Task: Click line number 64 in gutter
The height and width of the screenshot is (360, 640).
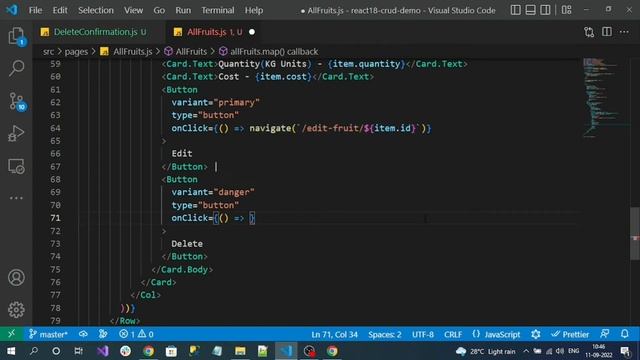Action: coord(56,128)
